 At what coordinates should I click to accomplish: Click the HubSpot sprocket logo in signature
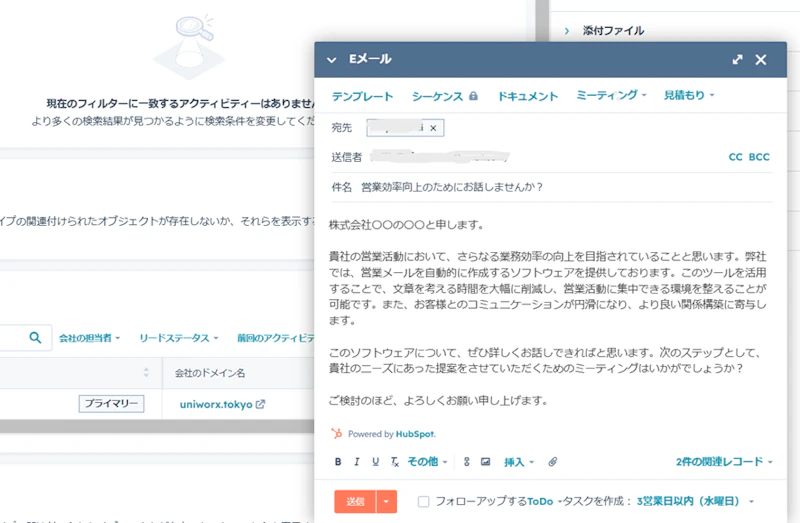337,434
